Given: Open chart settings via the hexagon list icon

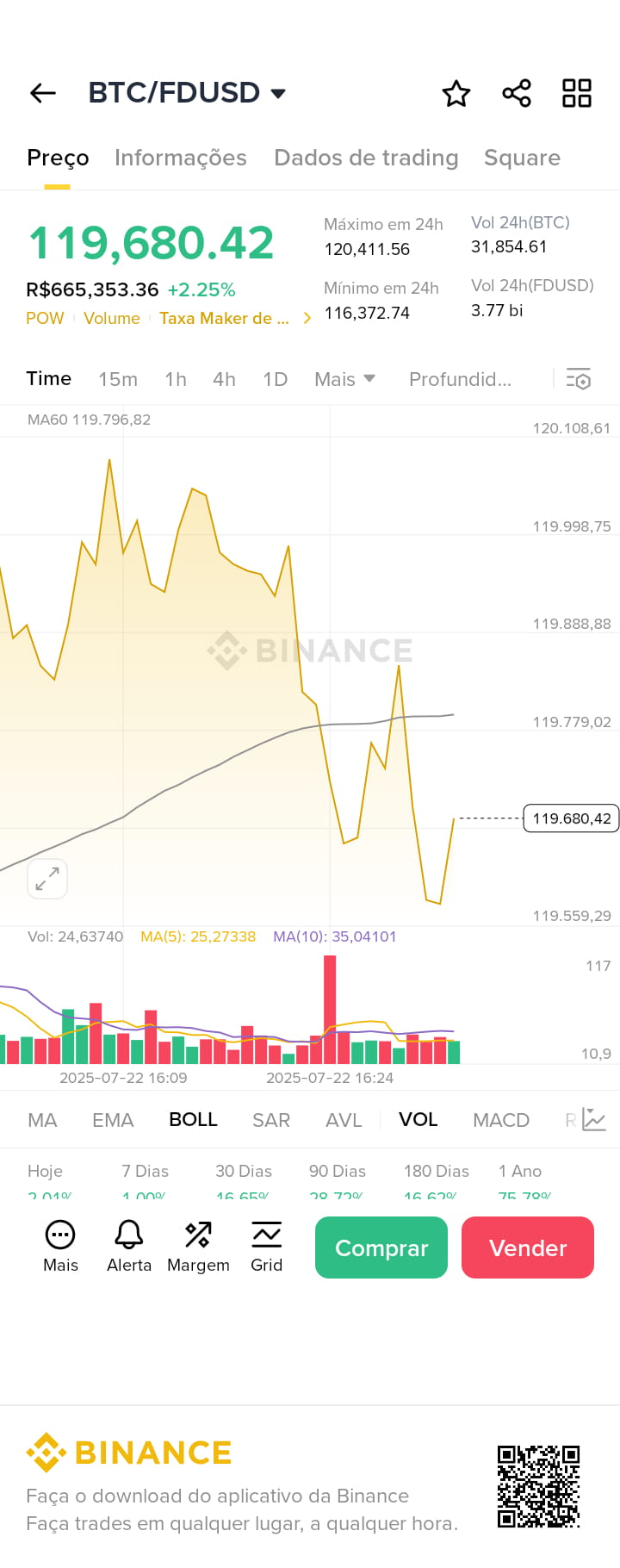Looking at the screenshot, I should click(578, 379).
